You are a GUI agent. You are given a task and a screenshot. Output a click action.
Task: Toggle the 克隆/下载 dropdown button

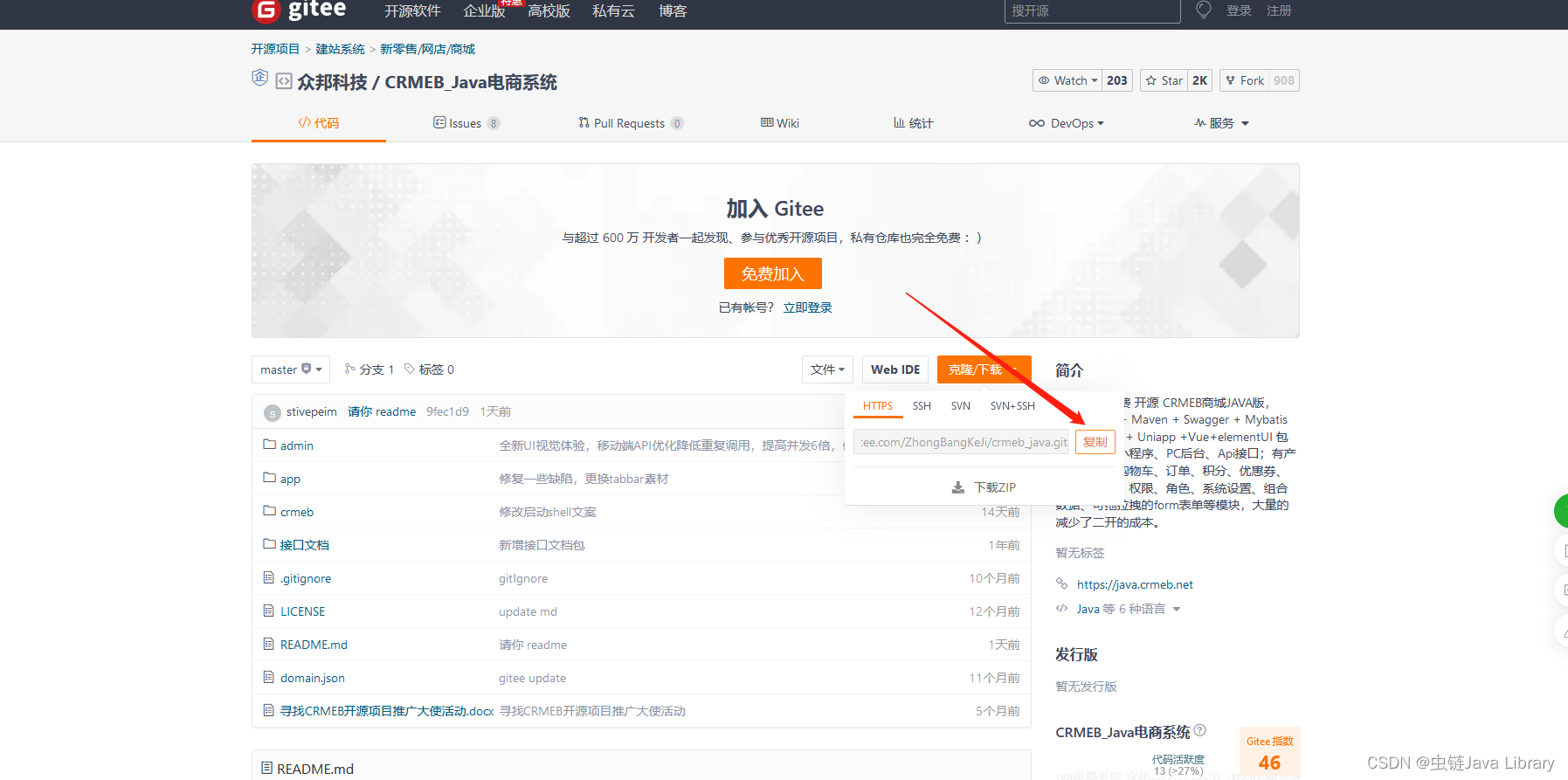(984, 369)
